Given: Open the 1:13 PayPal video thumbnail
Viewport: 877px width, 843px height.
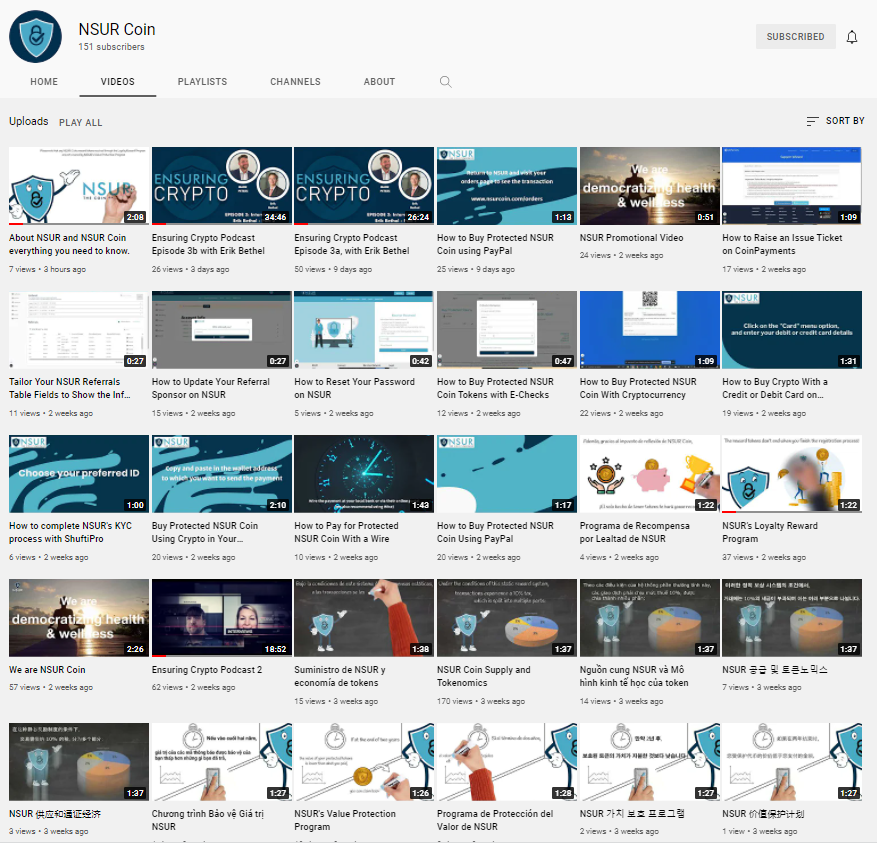Looking at the screenshot, I should [507, 186].
